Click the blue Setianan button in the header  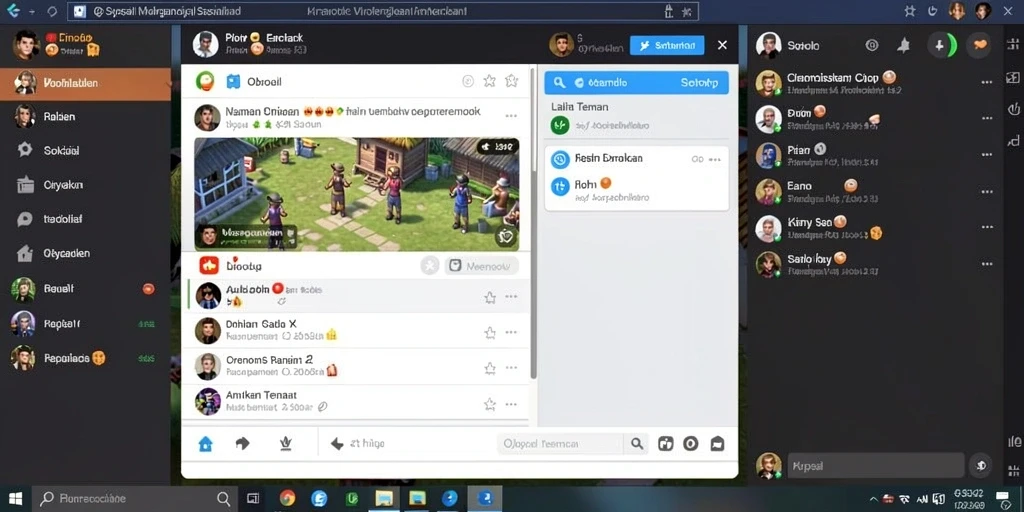pos(667,45)
